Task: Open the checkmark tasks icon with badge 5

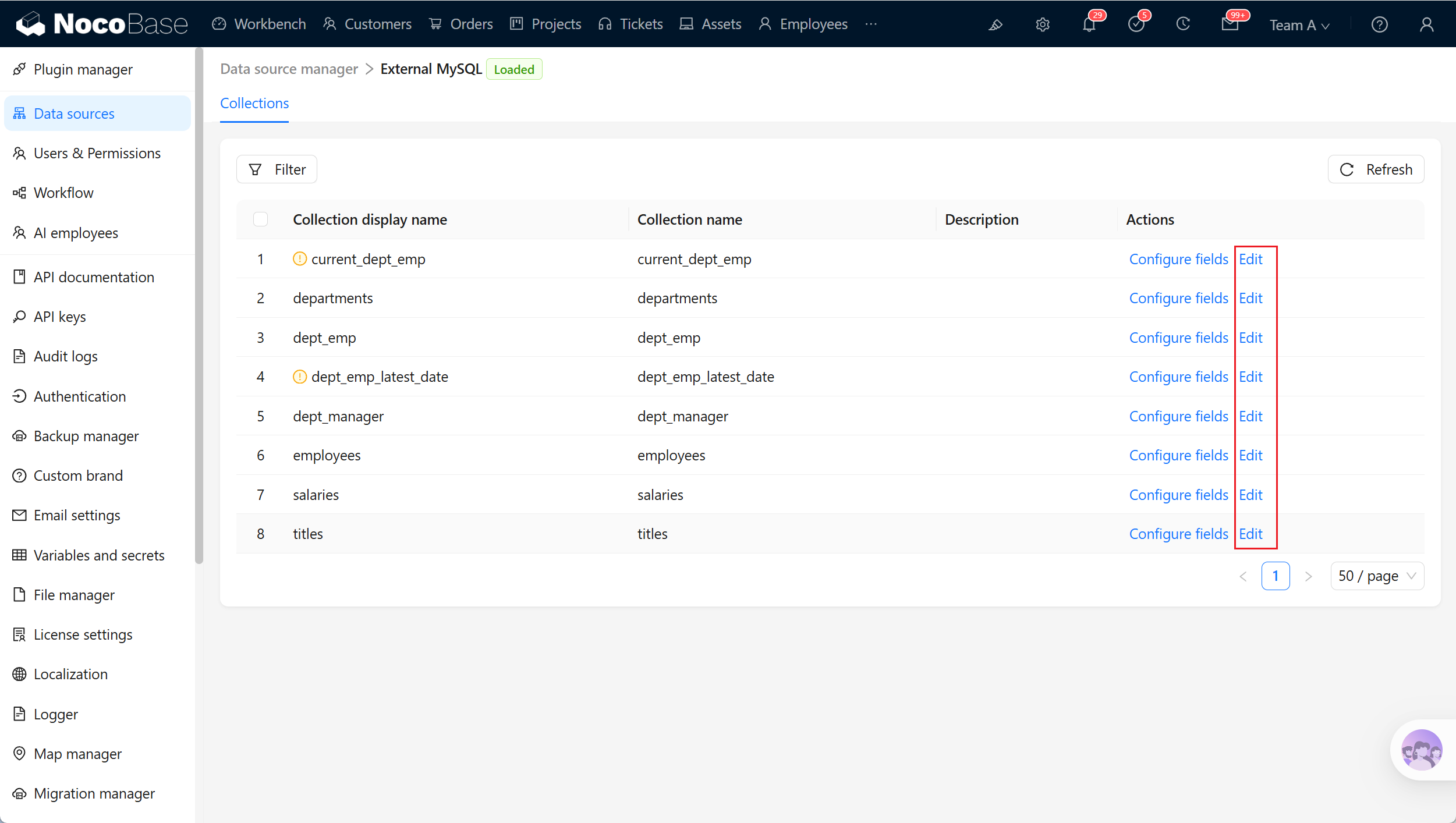Action: 1136,24
